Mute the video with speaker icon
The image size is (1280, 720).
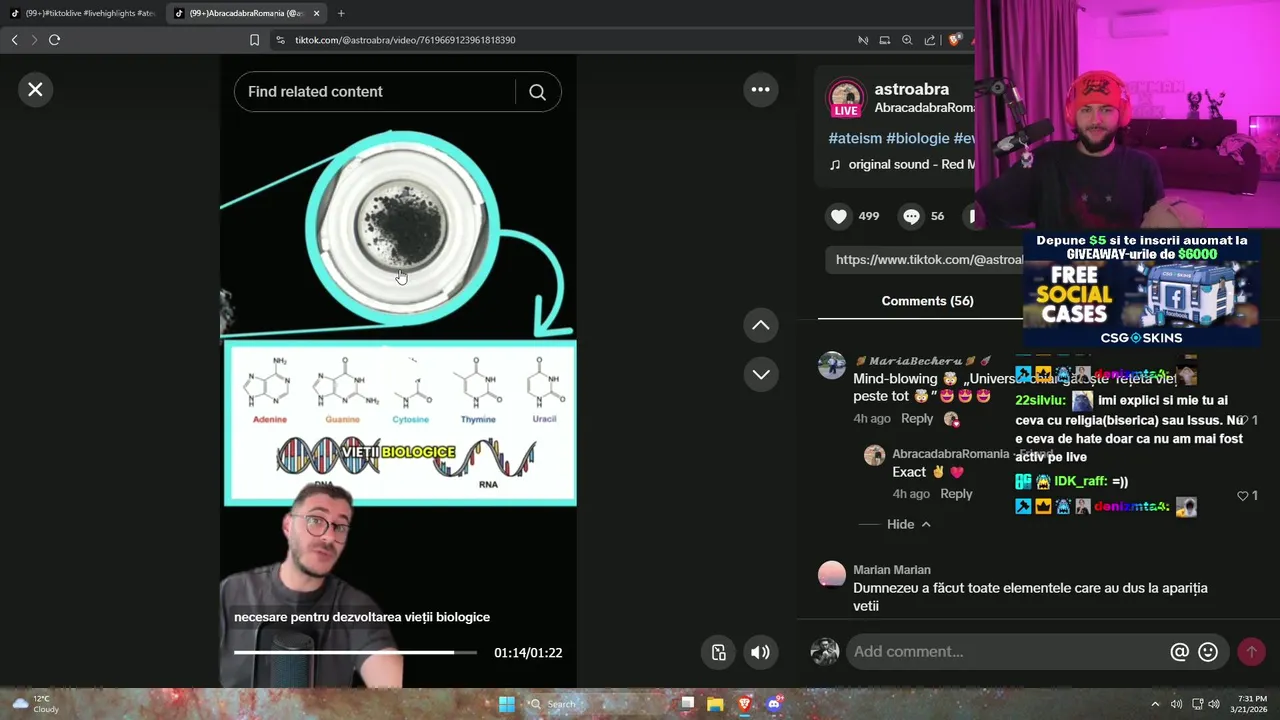(761, 653)
